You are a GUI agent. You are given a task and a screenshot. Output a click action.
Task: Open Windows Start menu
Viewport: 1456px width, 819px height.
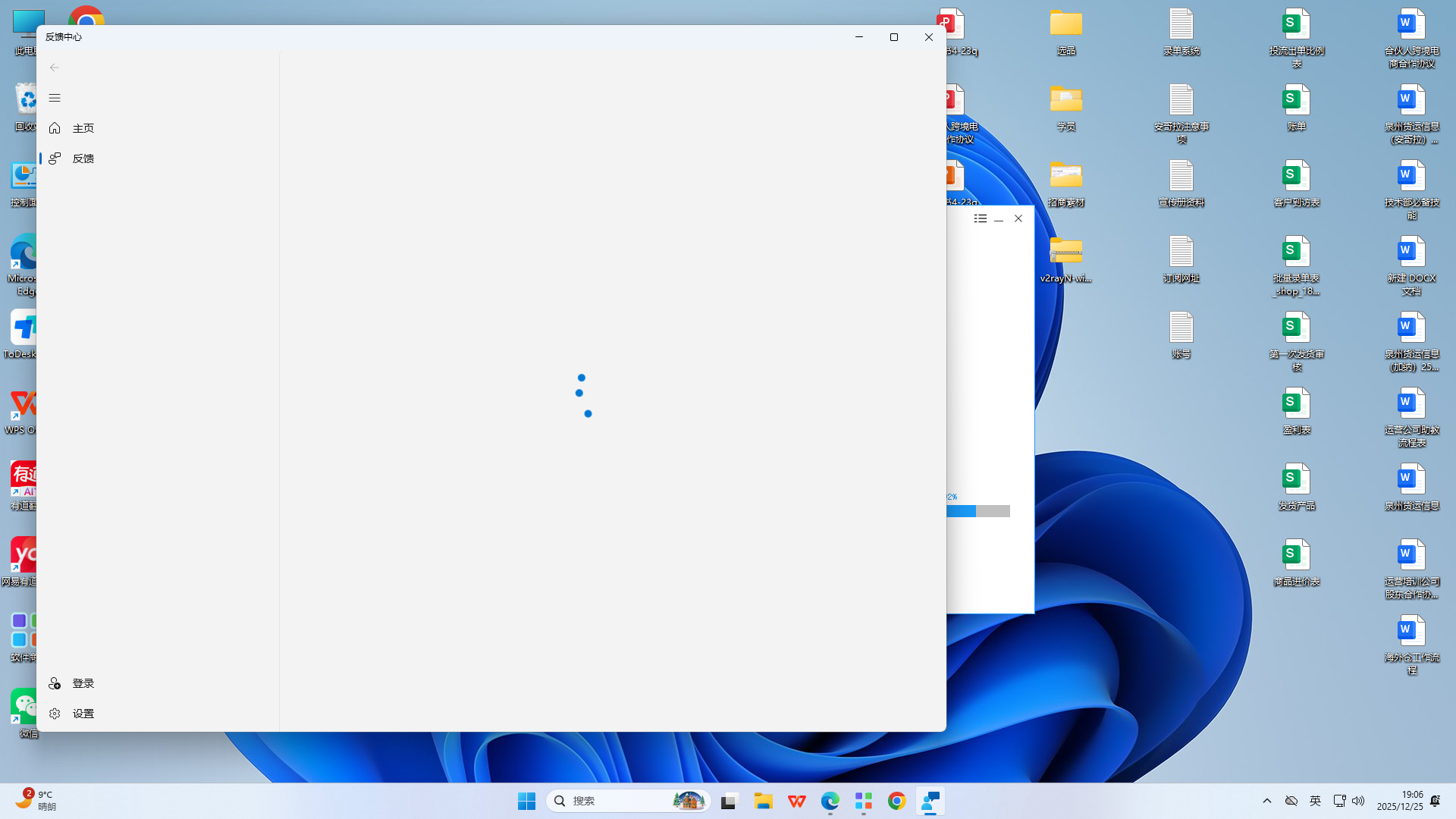click(x=526, y=801)
